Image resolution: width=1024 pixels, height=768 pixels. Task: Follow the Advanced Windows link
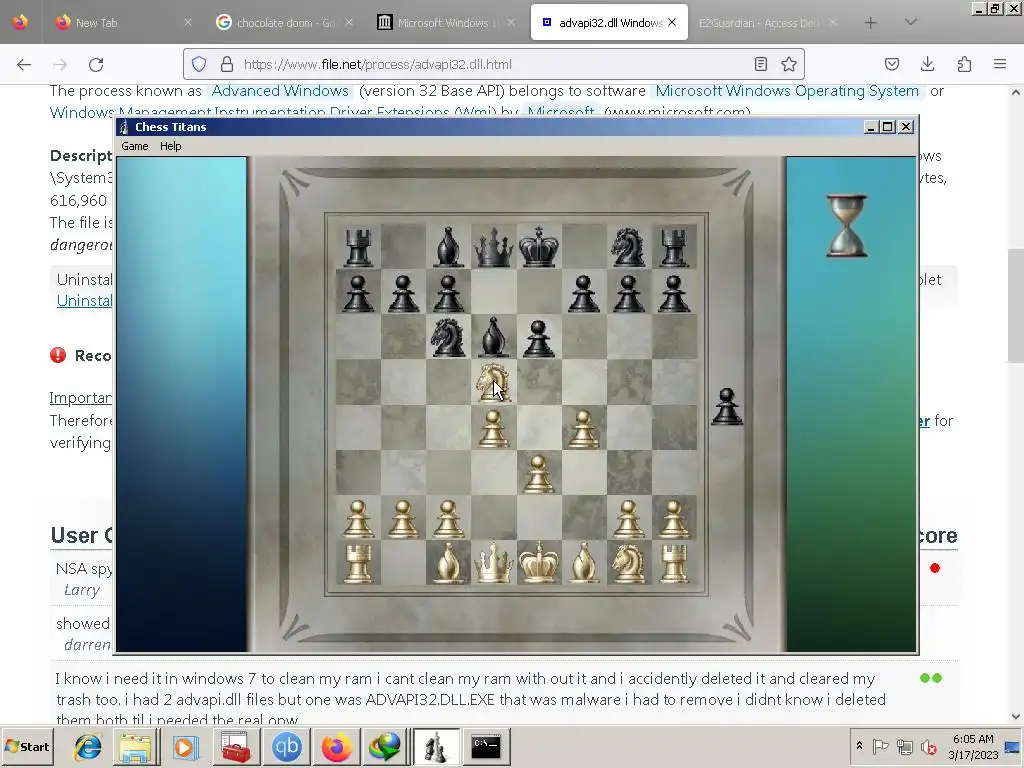[x=280, y=91]
